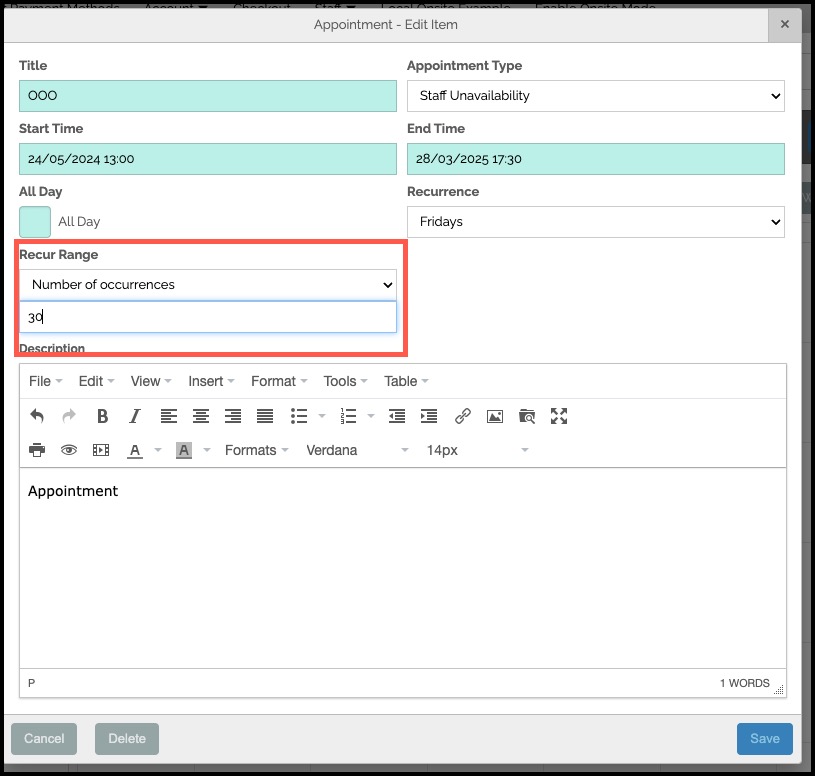Toggle fullscreen editor mode
Image resolution: width=815 pixels, height=776 pixels.
coord(559,416)
